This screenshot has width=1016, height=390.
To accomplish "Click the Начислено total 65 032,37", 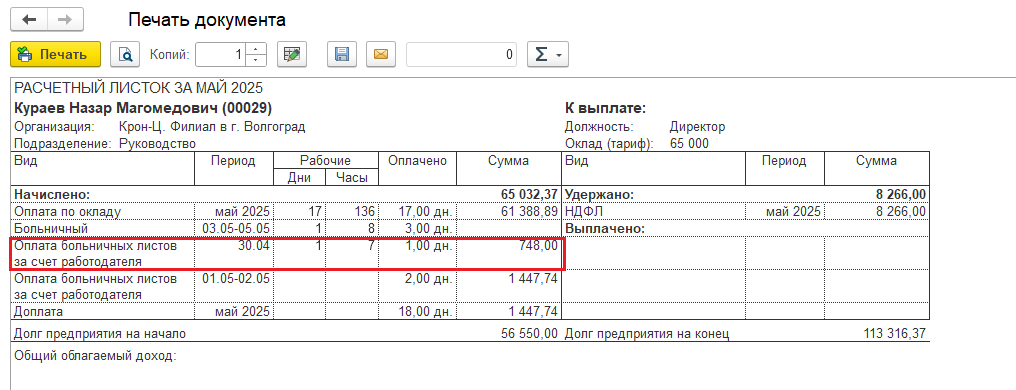I will point(529,195).
